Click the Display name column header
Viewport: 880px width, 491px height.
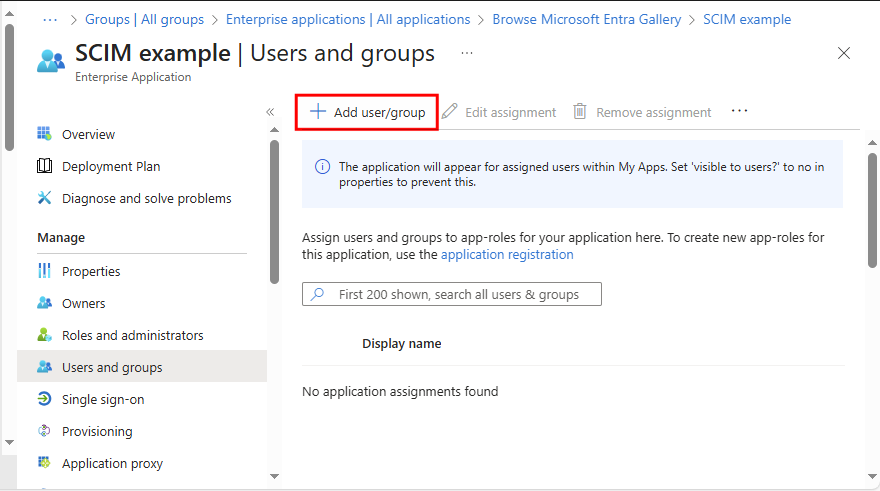tap(401, 343)
